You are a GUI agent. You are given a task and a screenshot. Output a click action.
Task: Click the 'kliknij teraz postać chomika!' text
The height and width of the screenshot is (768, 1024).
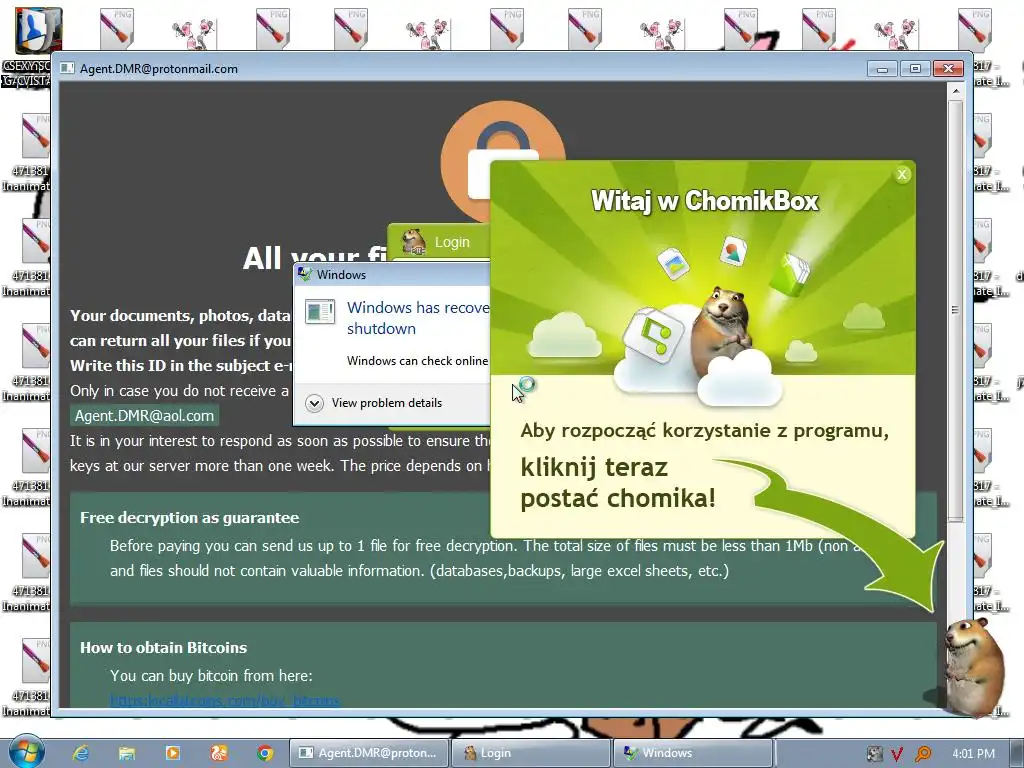click(618, 483)
